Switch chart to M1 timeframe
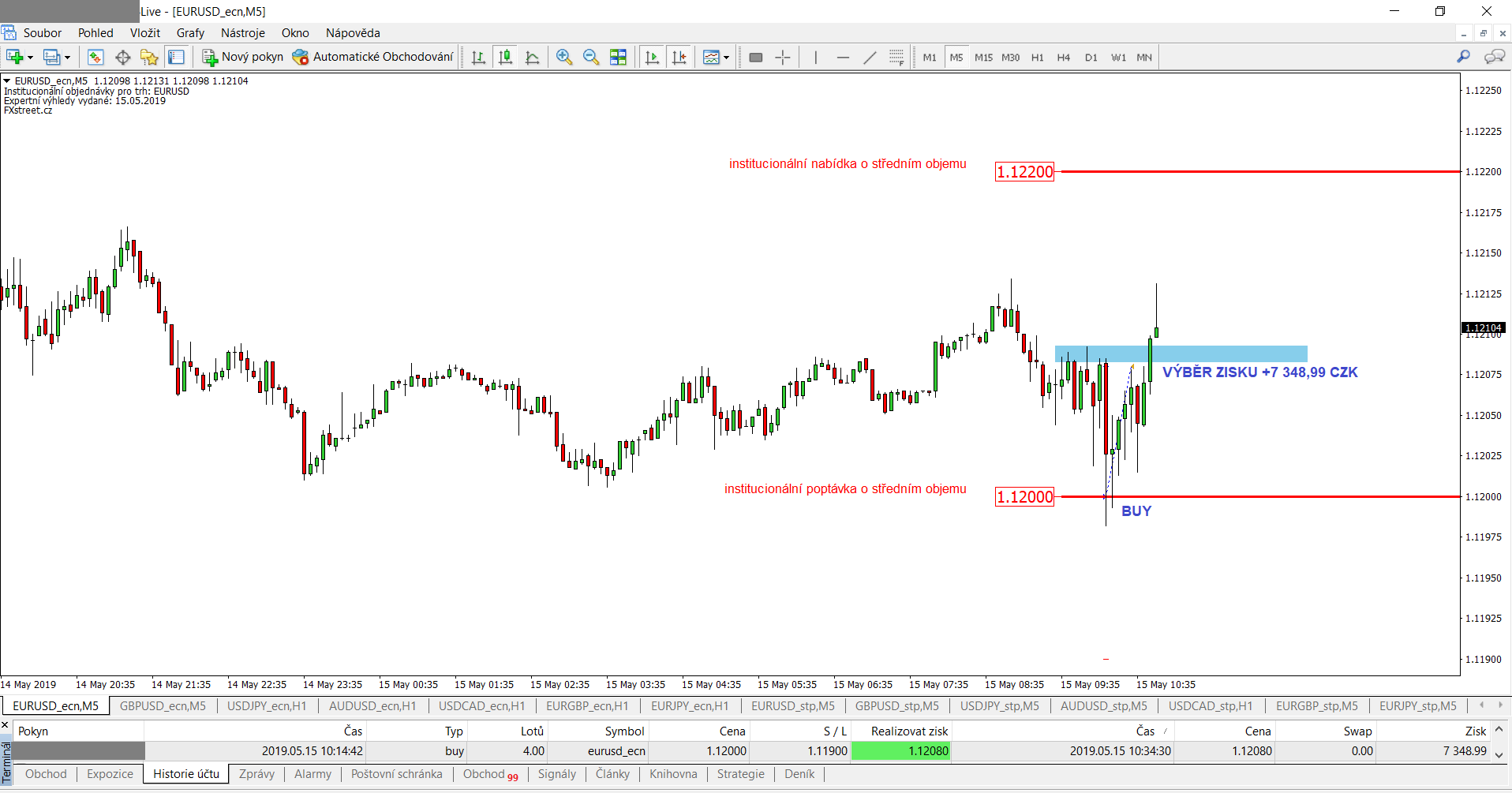 click(x=930, y=58)
